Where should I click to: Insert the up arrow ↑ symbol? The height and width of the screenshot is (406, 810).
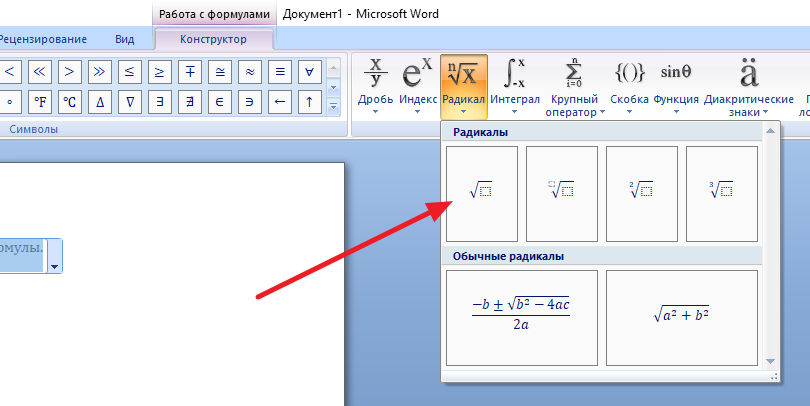click(310, 101)
